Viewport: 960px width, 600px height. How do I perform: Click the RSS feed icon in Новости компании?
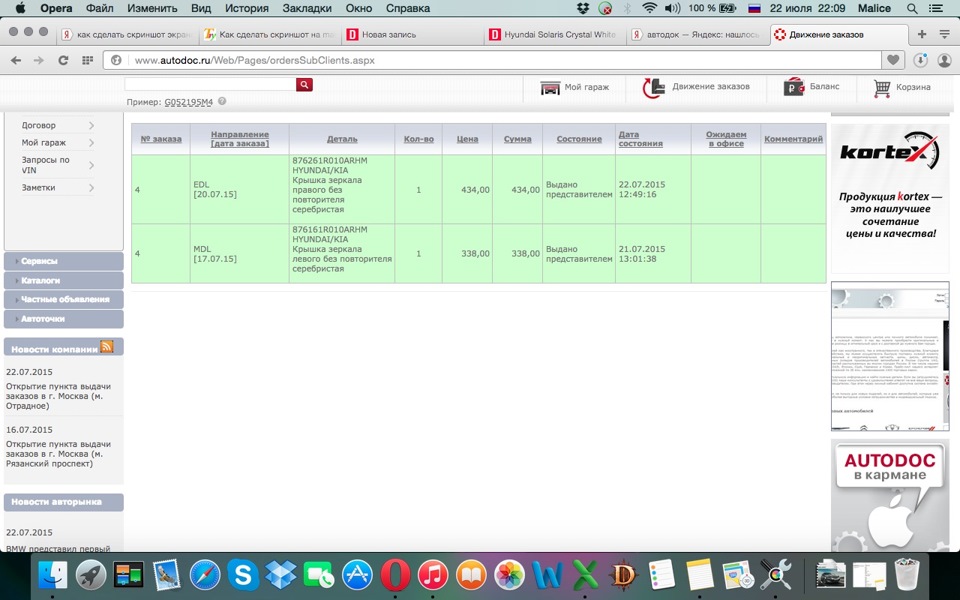107,347
